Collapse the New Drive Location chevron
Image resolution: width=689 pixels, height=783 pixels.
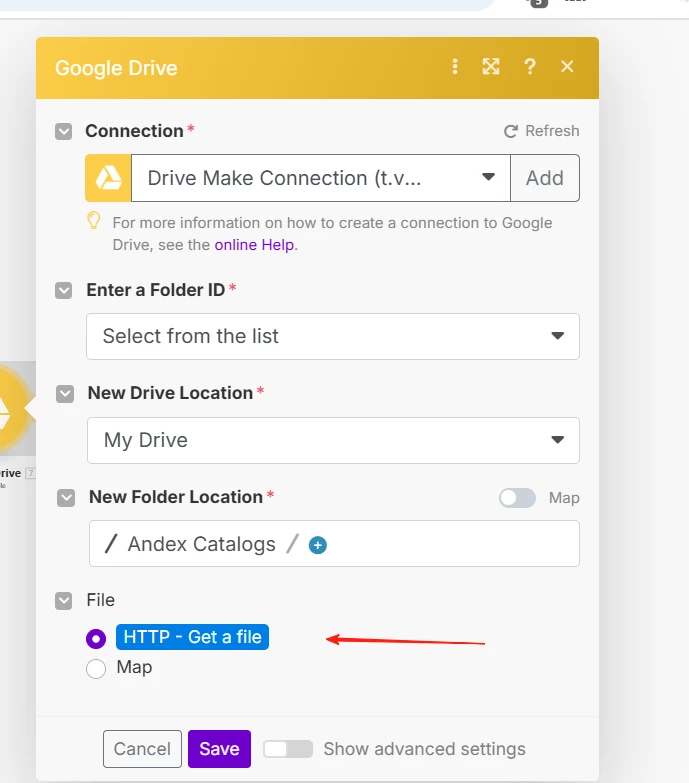point(65,394)
